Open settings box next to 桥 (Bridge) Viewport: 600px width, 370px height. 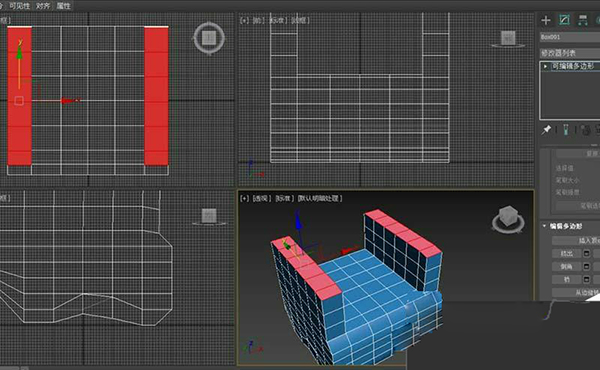(586, 279)
